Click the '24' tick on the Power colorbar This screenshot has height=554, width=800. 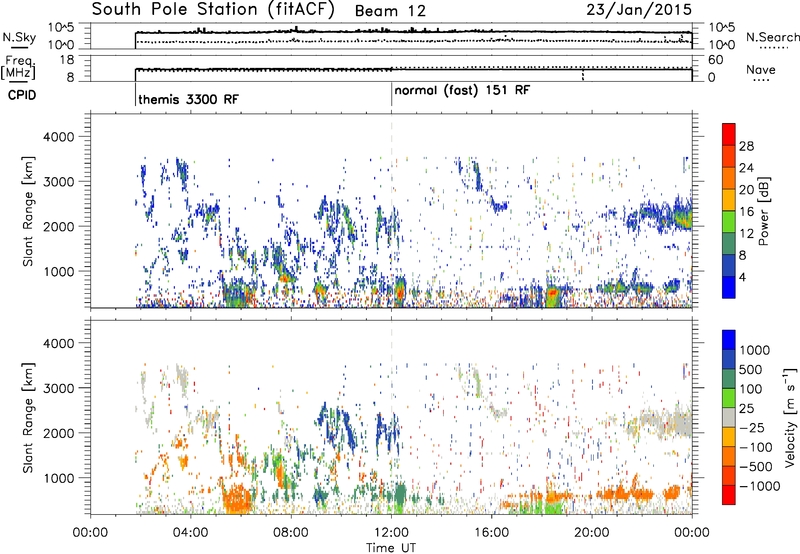[746, 168]
